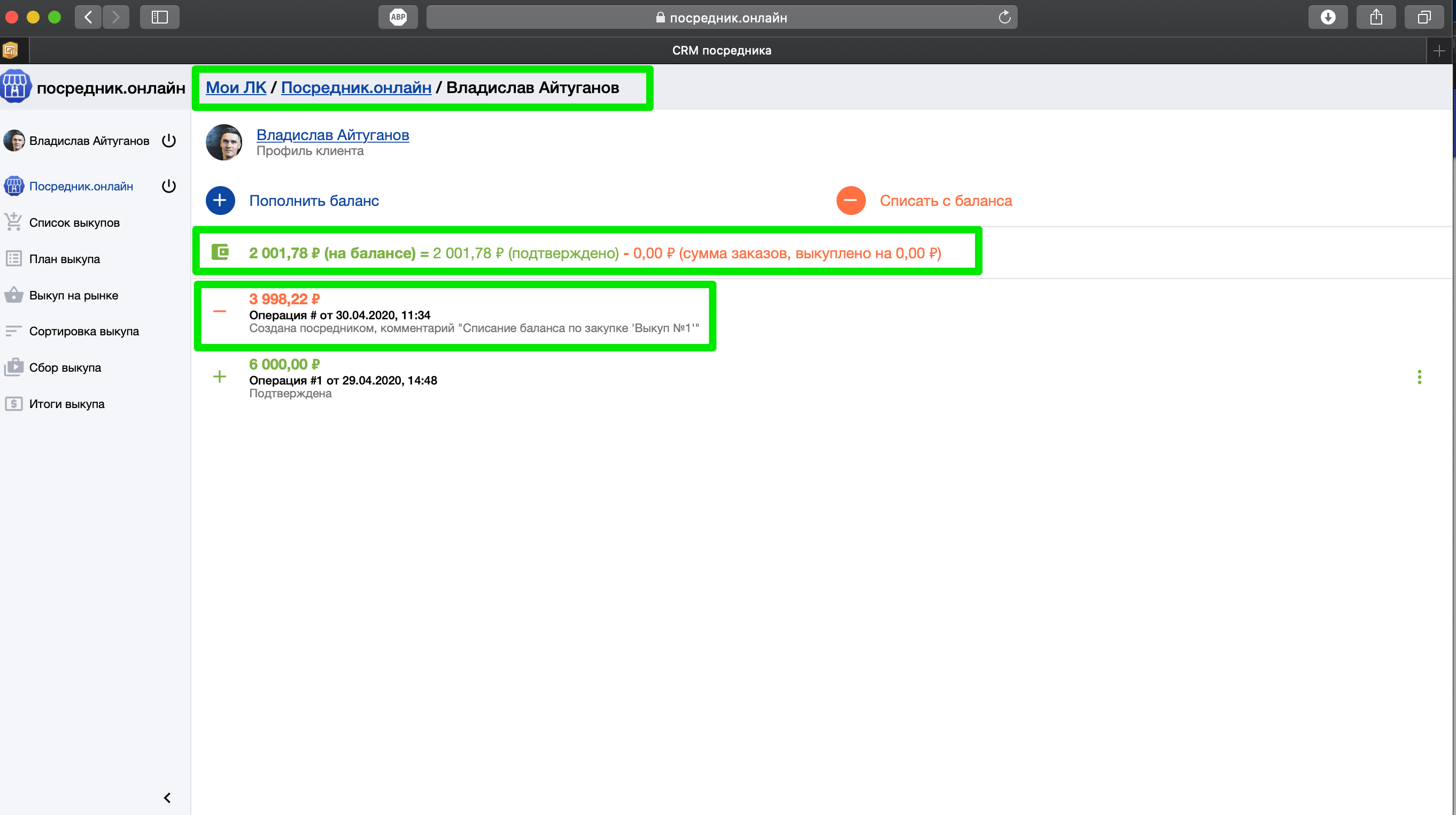
Task: Reload page with the refresh icon
Action: coord(1004,17)
